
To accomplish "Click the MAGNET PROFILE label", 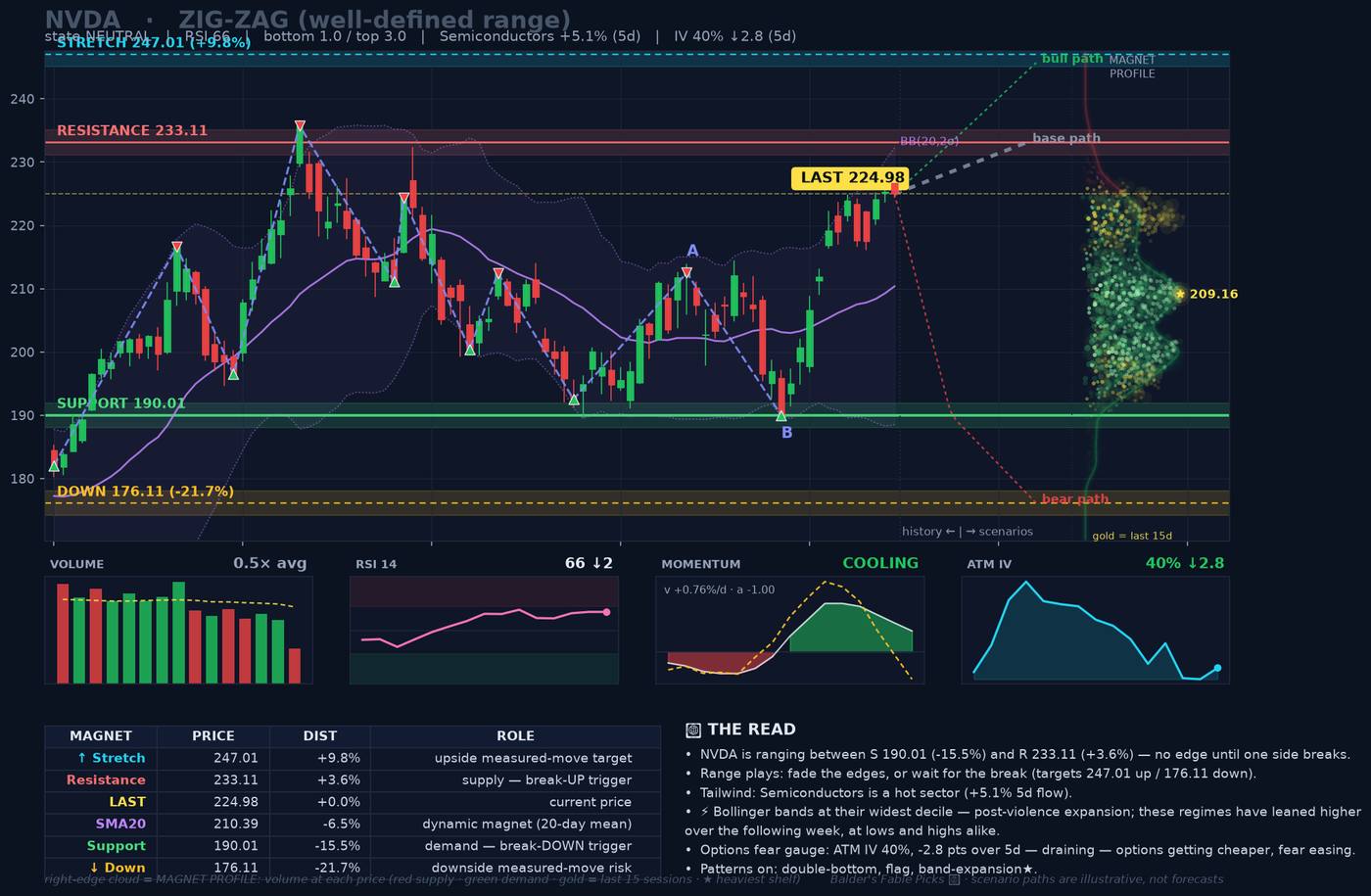I will point(1132,67).
